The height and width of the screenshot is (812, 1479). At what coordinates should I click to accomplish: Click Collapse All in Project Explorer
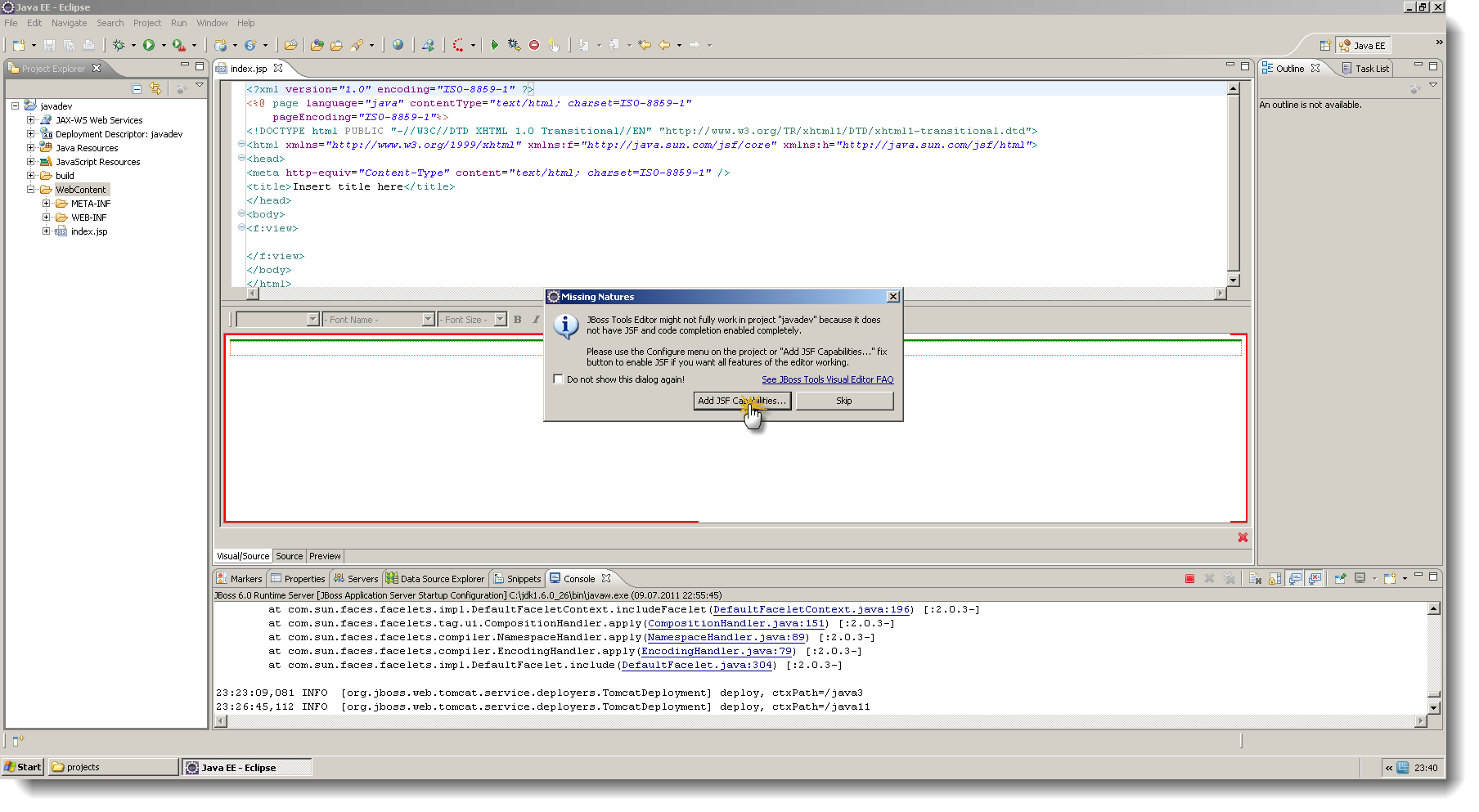click(x=137, y=88)
